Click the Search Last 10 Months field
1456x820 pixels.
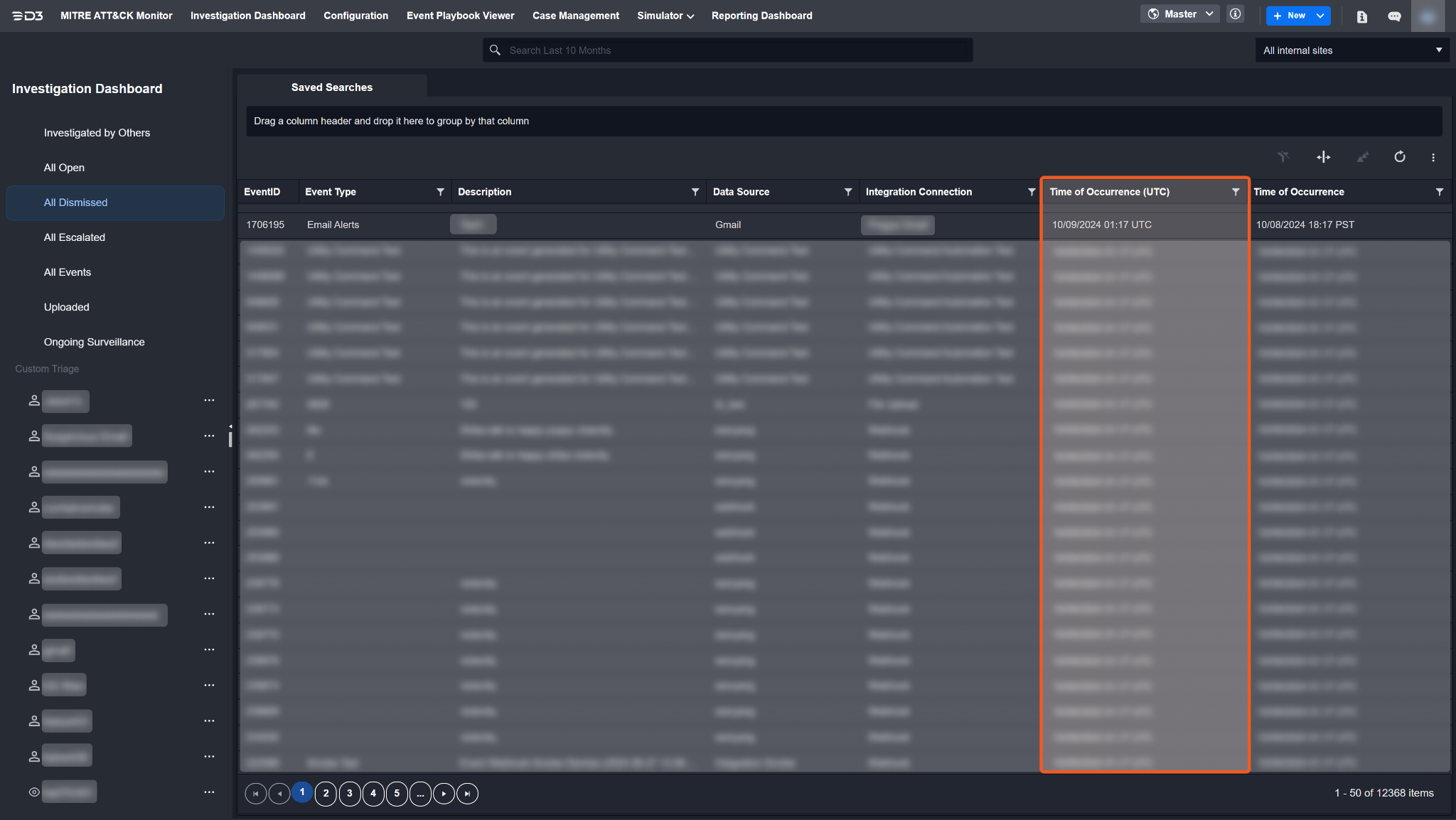tap(727, 50)
